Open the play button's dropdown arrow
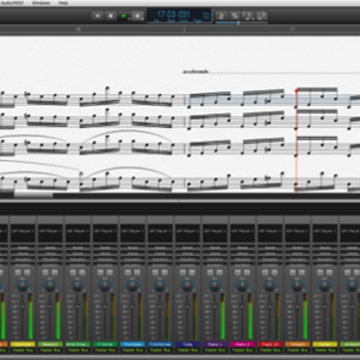The image size is (360, 360). (x=129, y=19)
